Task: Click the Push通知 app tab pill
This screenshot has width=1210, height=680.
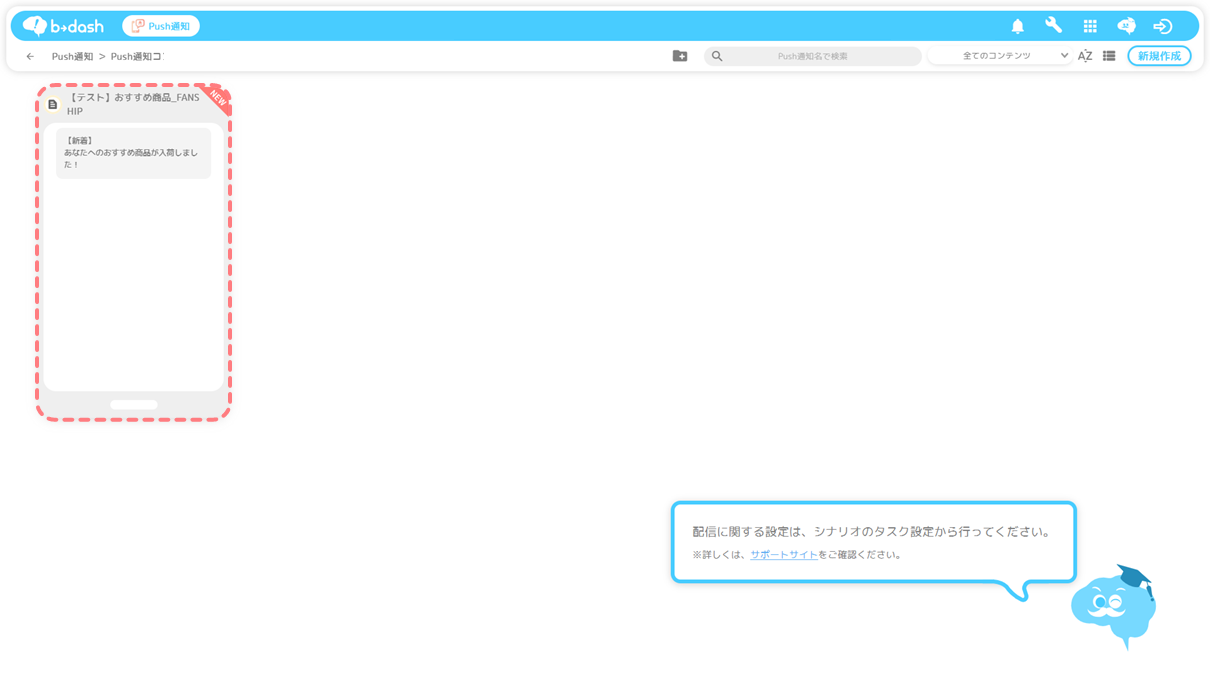Action: coord(161,26)
